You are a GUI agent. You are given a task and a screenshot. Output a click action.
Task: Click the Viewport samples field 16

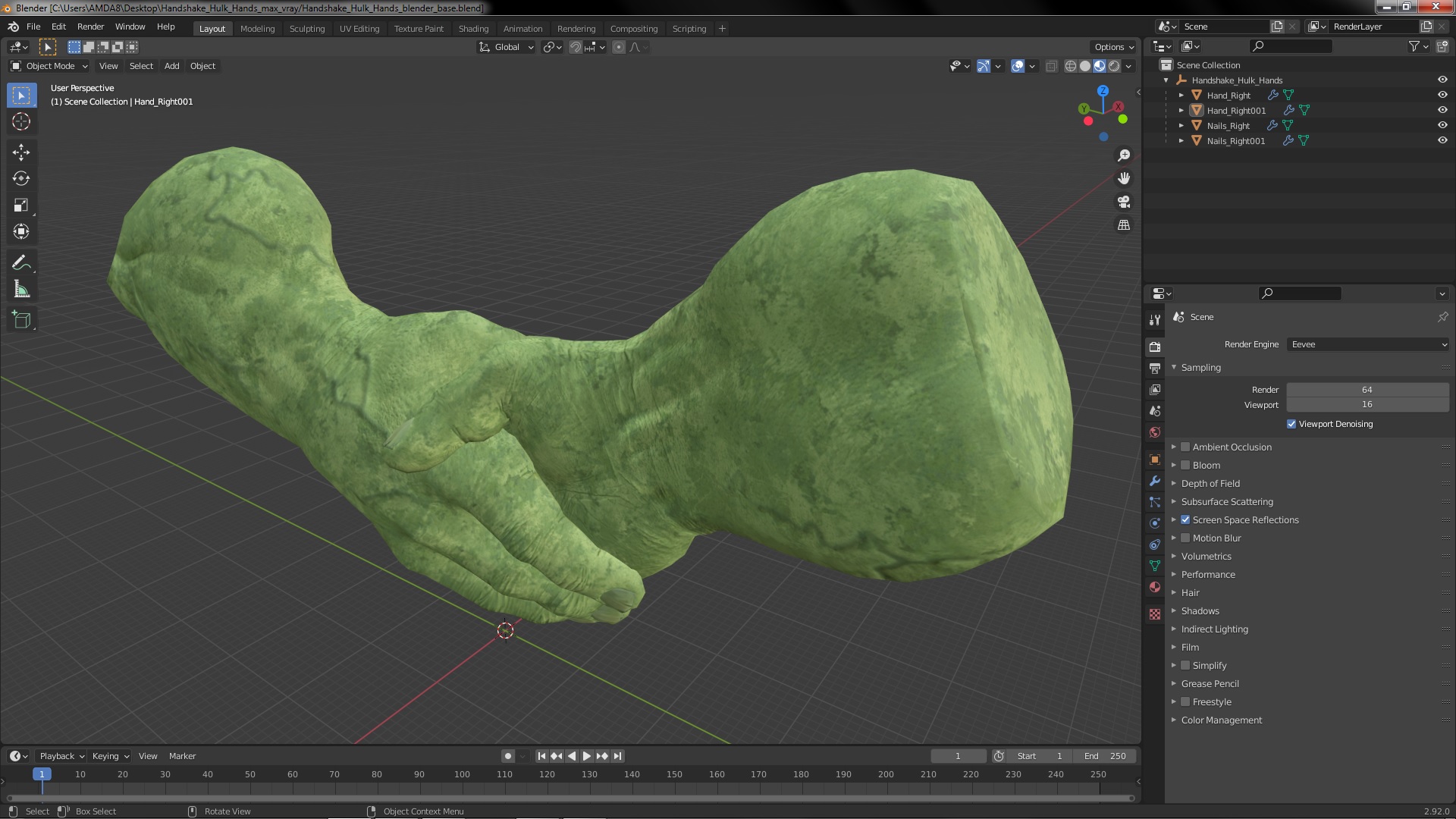pyautogui.click(x=1367, y=405)
